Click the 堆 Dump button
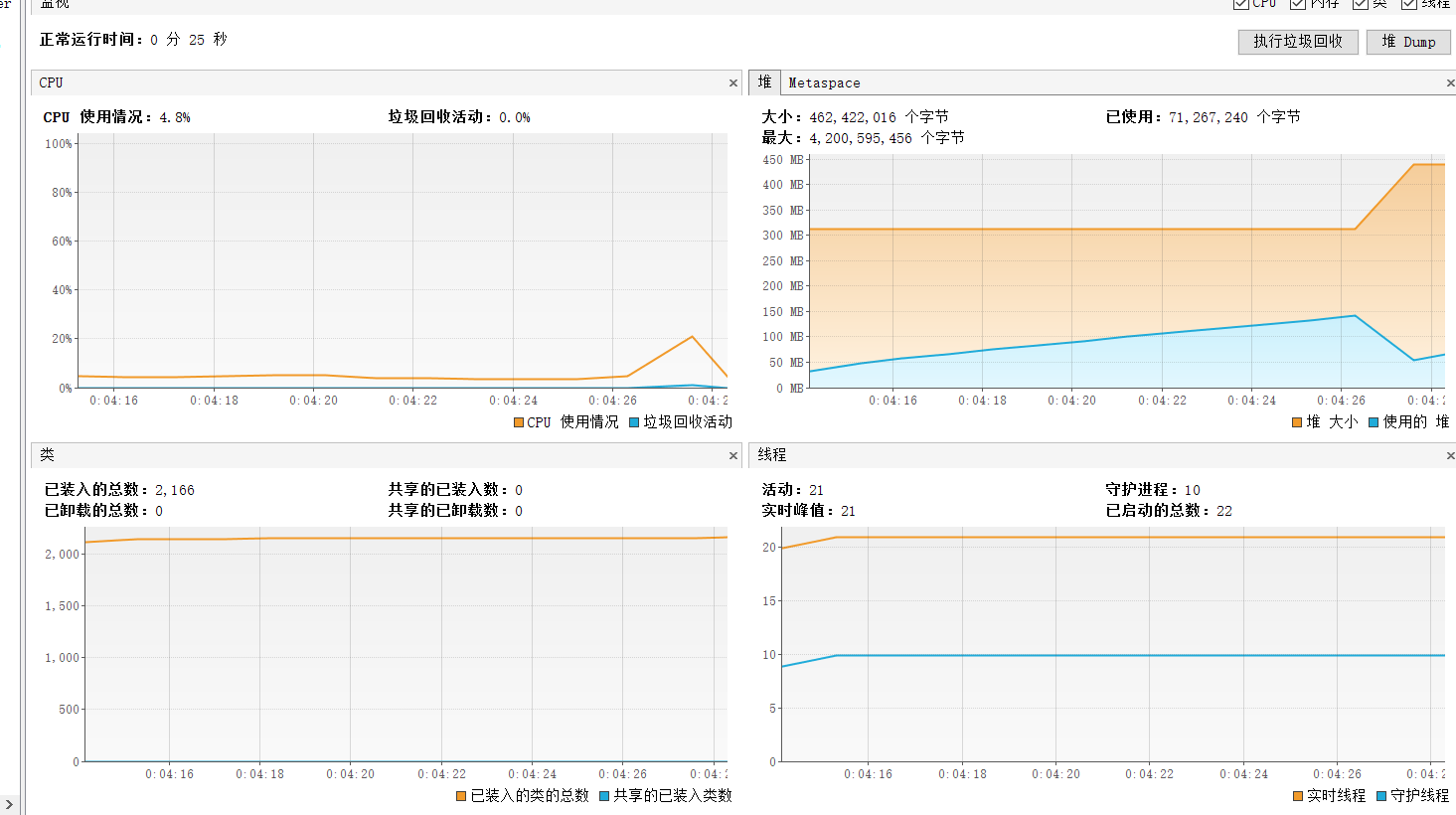Screen dimensions: 1456x815 (x=1408, y=42)
